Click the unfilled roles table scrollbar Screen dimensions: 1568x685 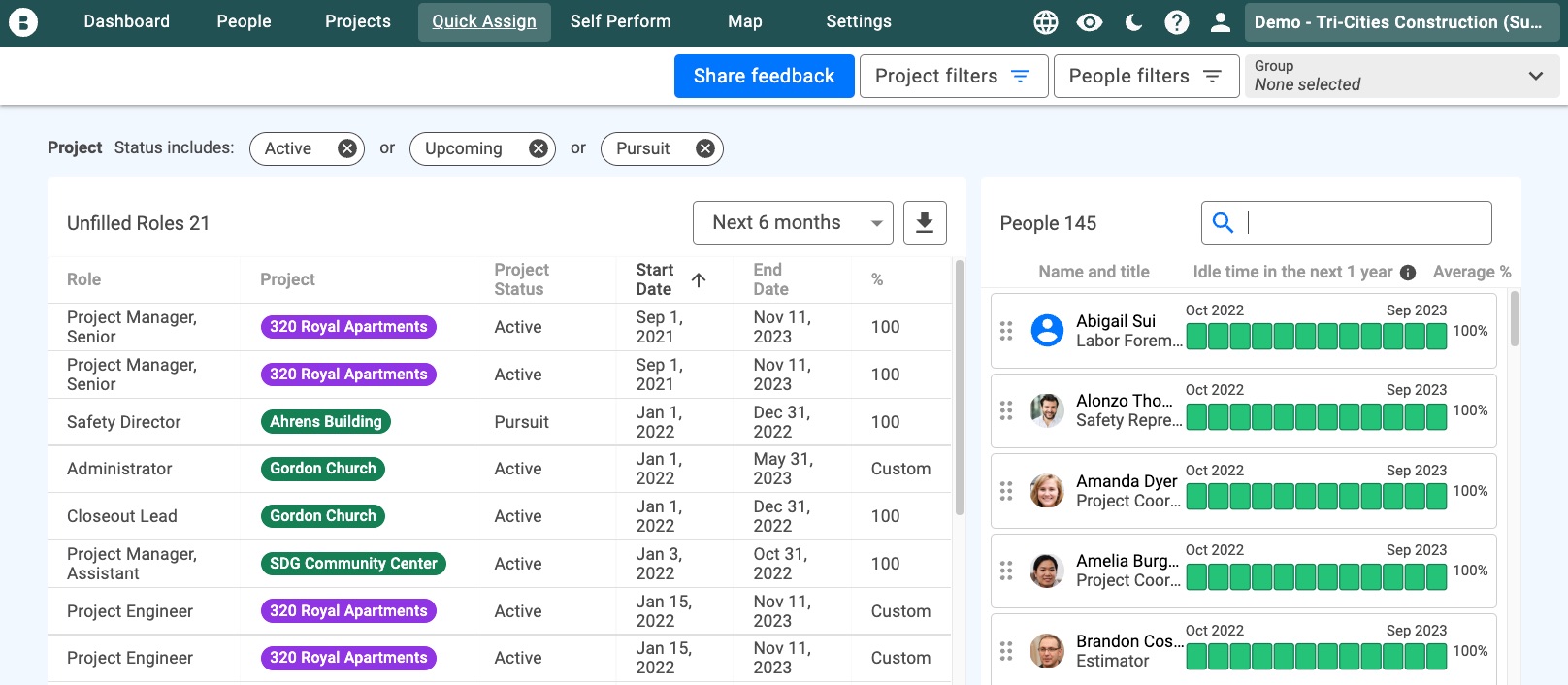pyautogui.click(x=960, y=386)
